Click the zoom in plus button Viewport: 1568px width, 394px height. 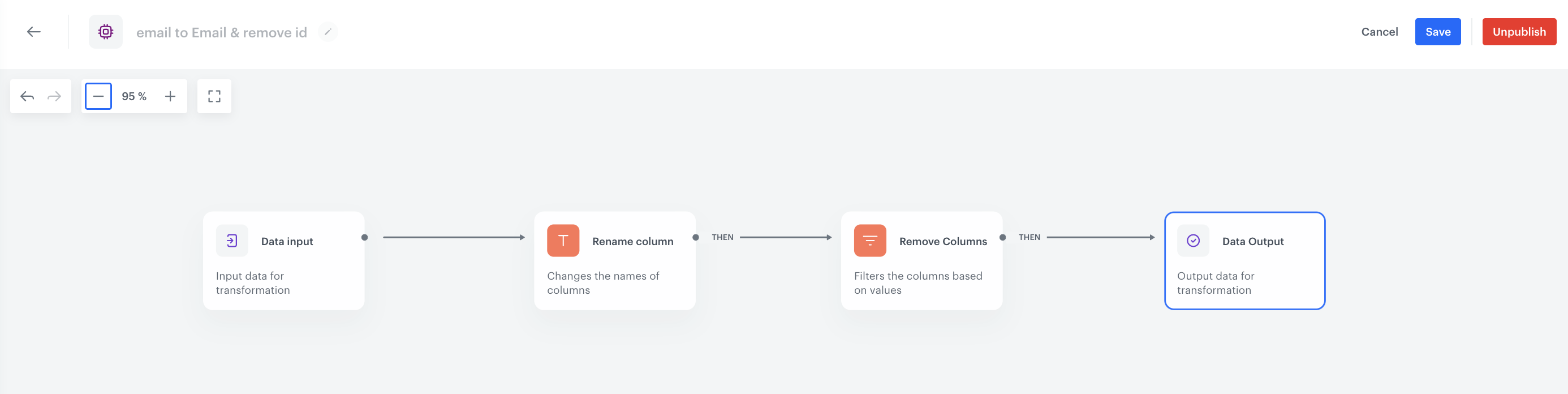pos(170,96)
